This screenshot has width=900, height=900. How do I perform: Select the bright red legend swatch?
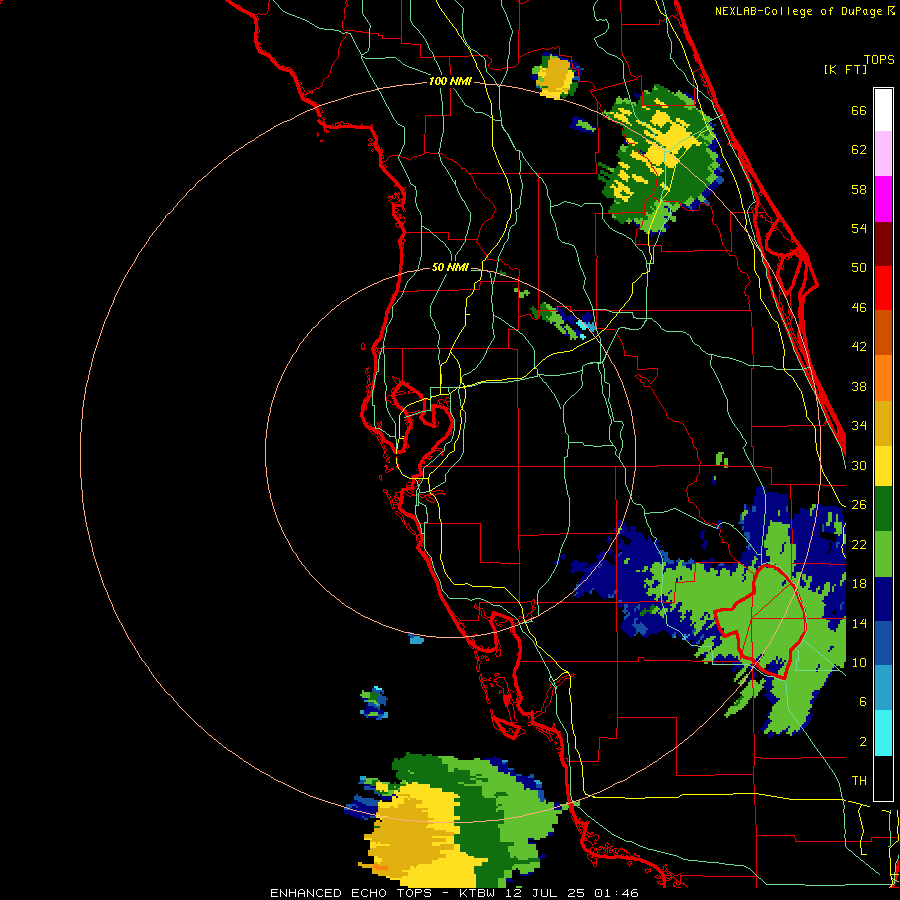(x=883, y=288)
